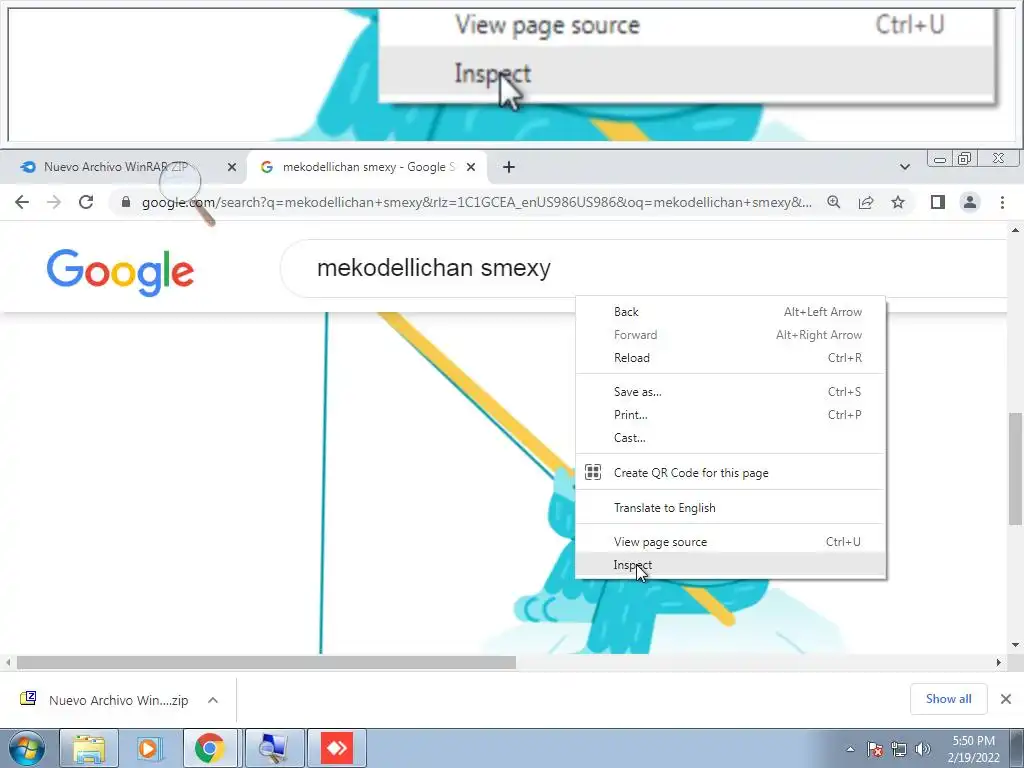1024x768 pixels.
Task: Click the lock icon in the address bar
Action: pyautogui.click(x=126, y=202)
